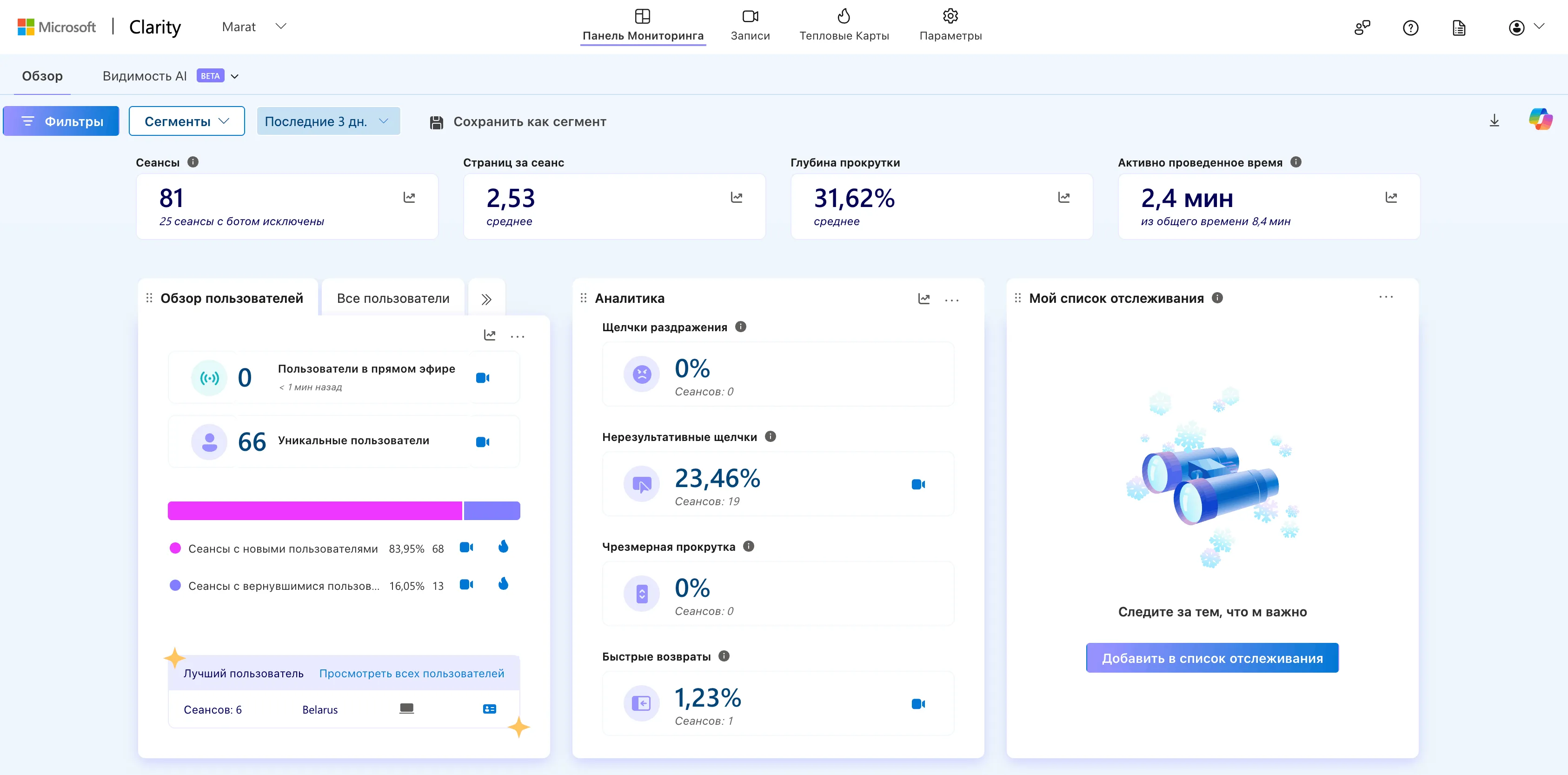The height and width of the screenshot is (775, 1568).
Task: Click the 81 sessions value
Action: [x=172, y=199]
